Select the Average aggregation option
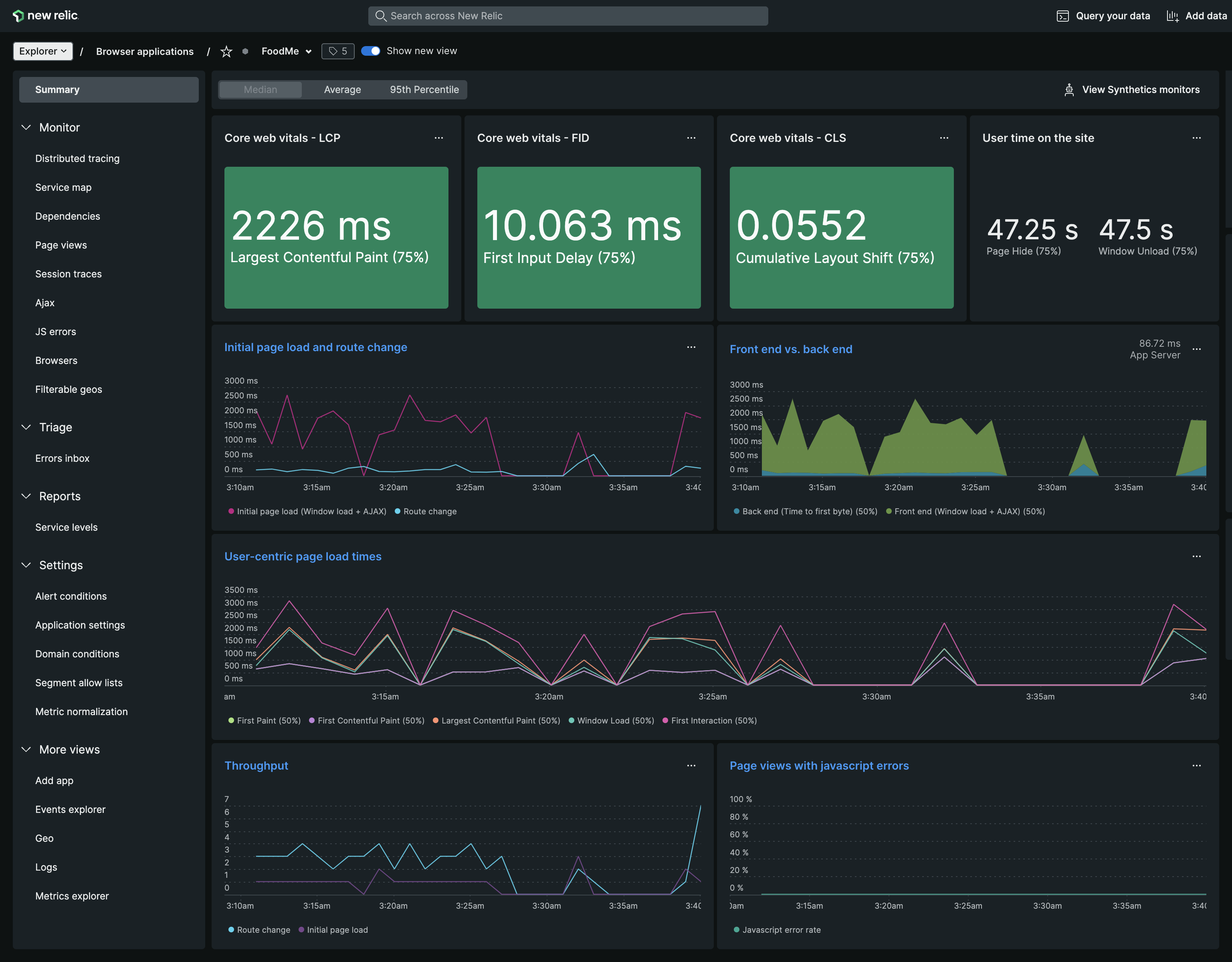This screenshot has width=1232, height=962. 342,90
